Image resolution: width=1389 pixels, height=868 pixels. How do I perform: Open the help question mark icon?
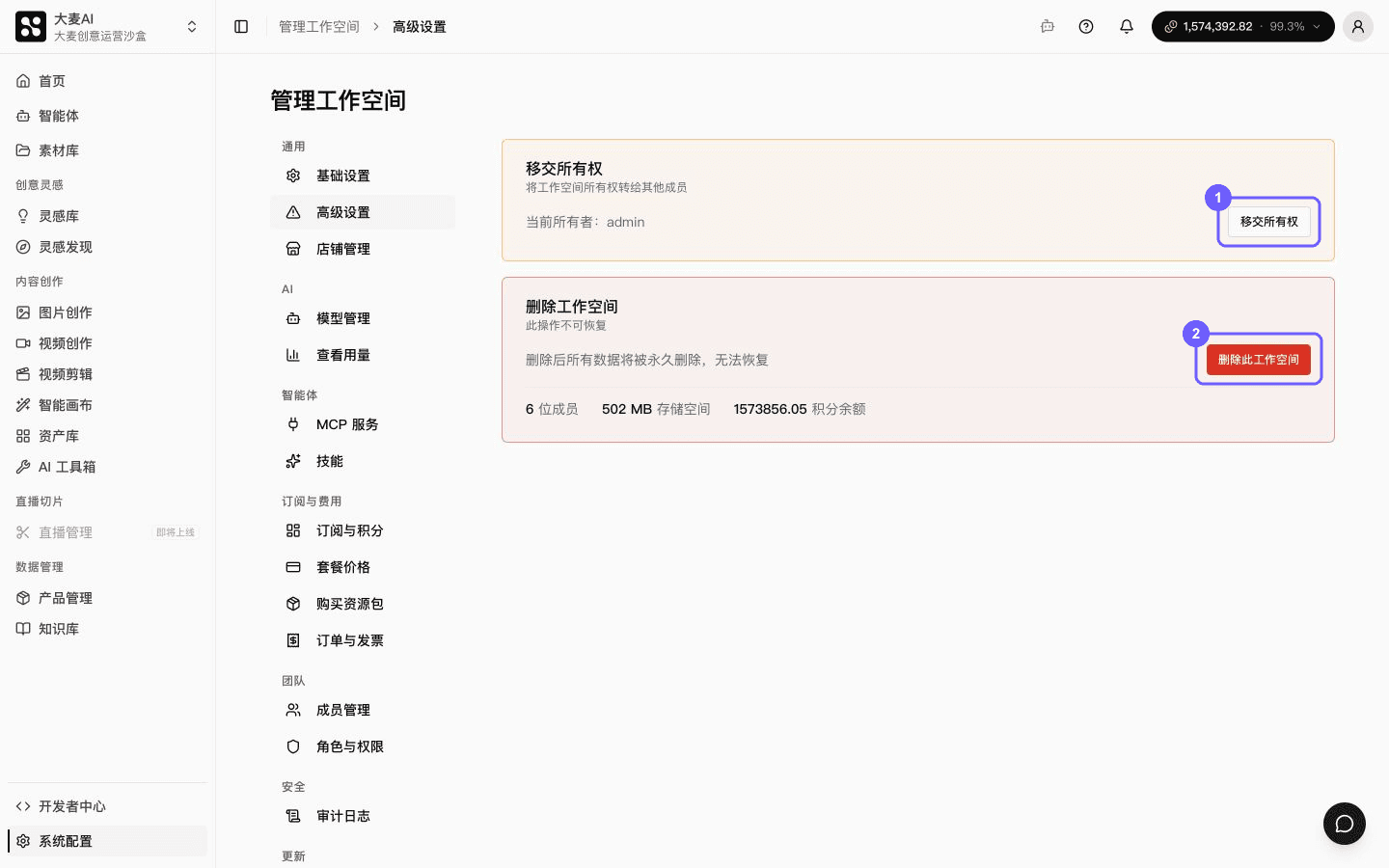[x=1086, y=27]
